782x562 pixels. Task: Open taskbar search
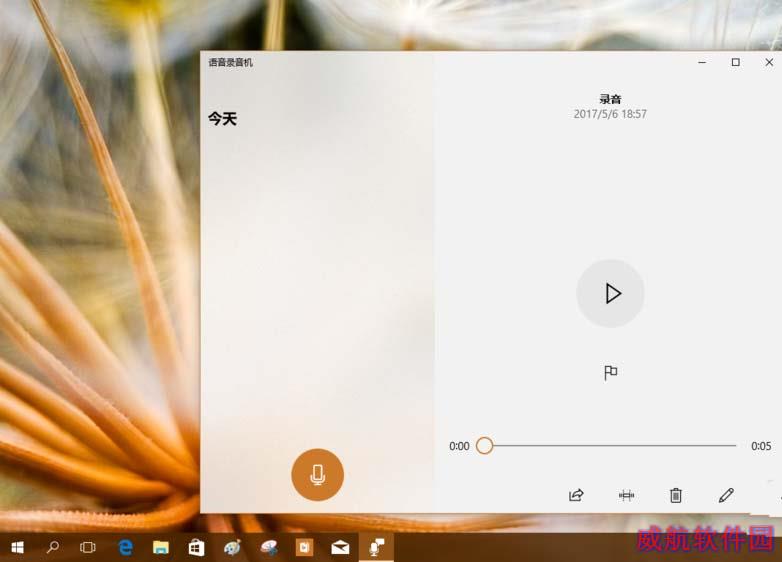tap(52, 548)
